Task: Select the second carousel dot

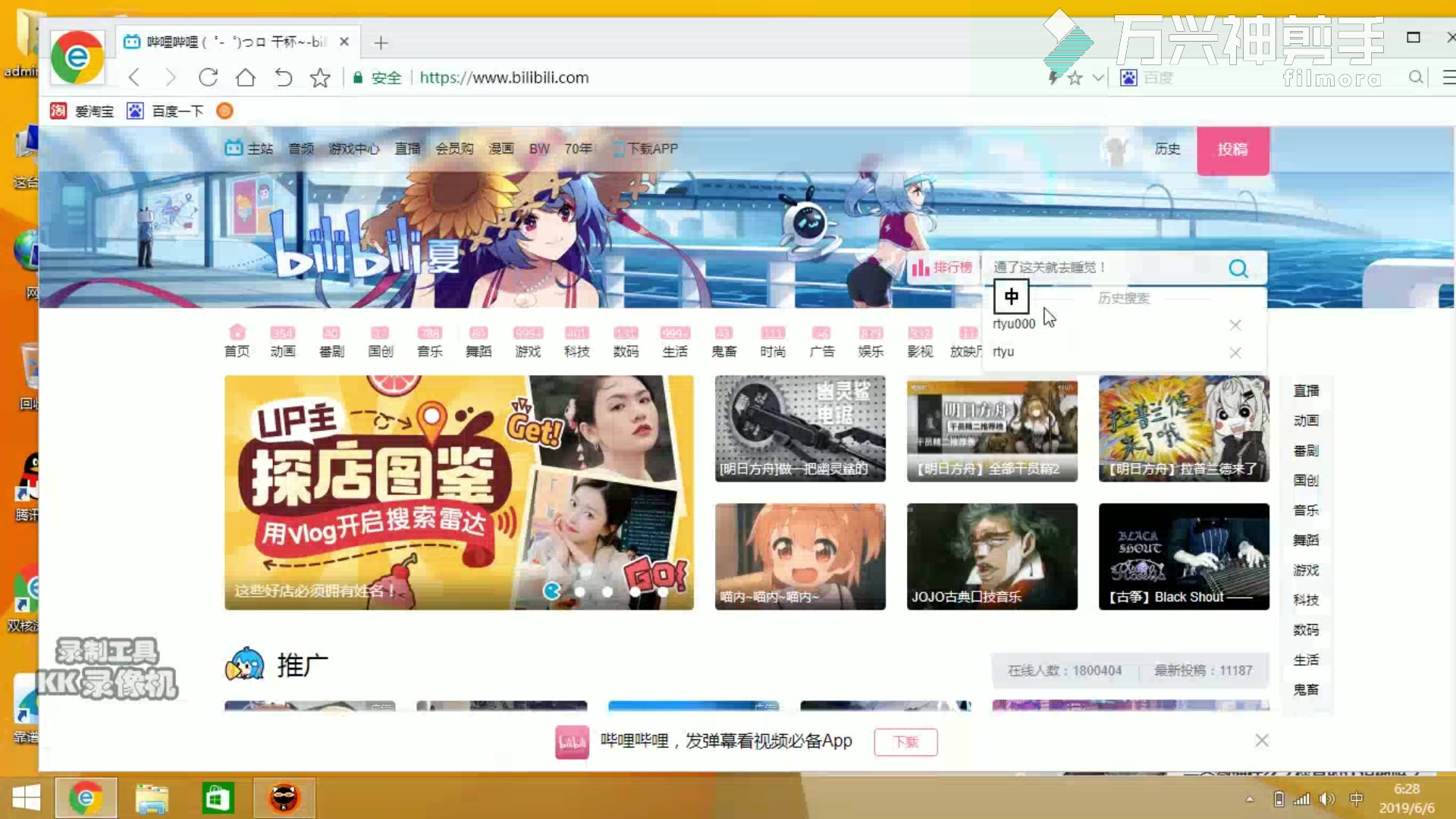Action: tap(580, 591)
